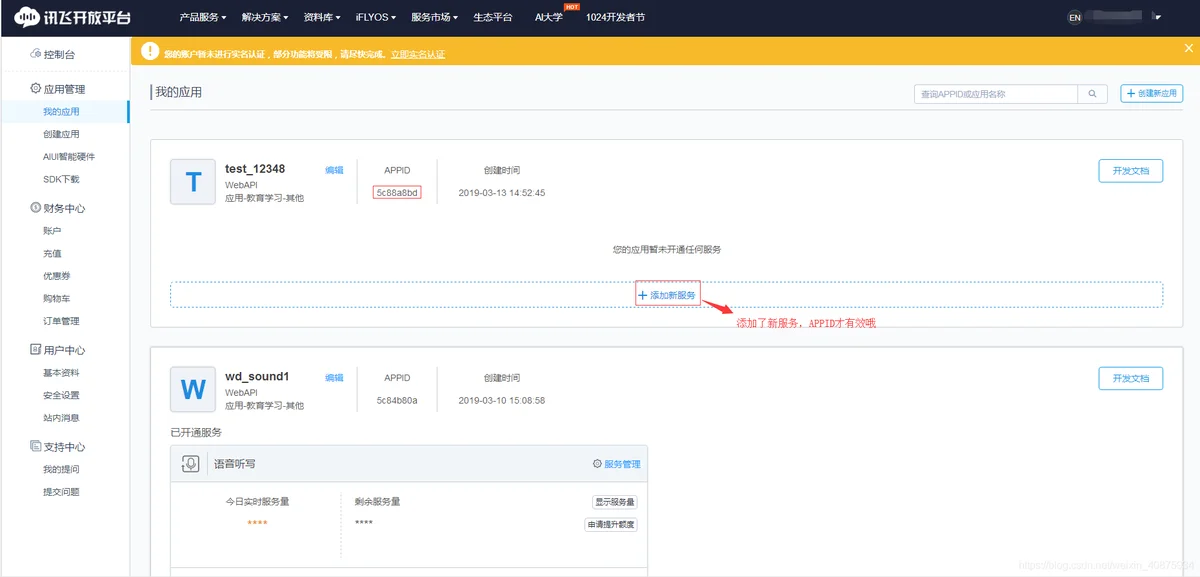Click the iFlytek open platform logo

click(72, 17)
